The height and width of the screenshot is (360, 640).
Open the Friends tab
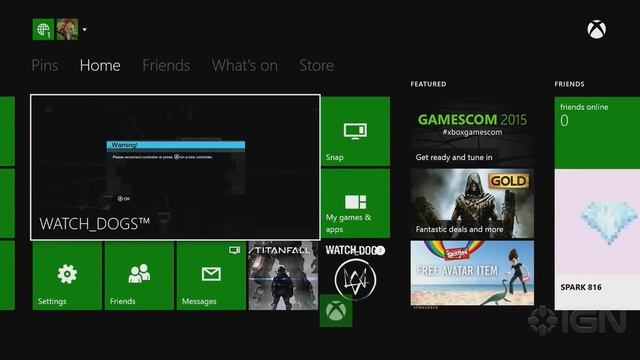pyautogui.click(x=166, y=65)
